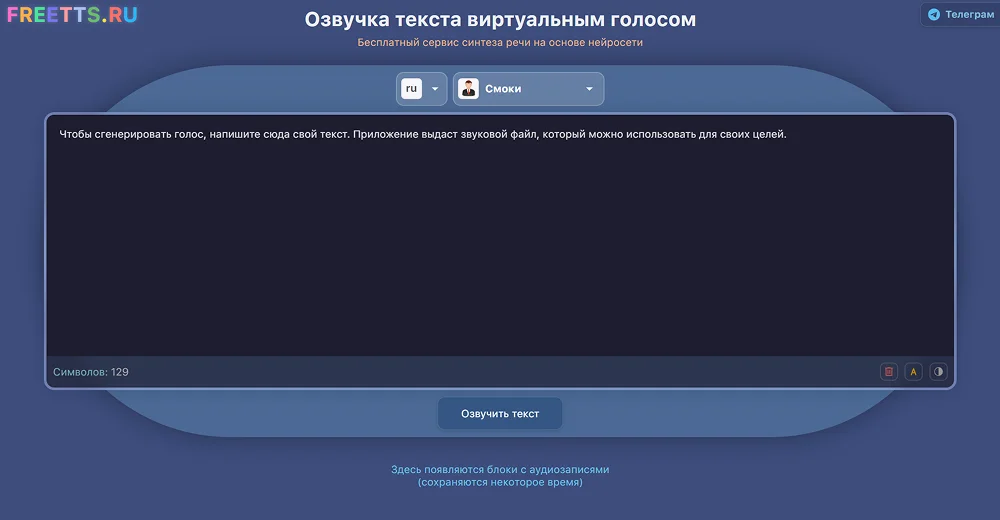Click text Здесь появляются блоки с аудиозаписями
1000x520 pixels.
pos(500,470)
